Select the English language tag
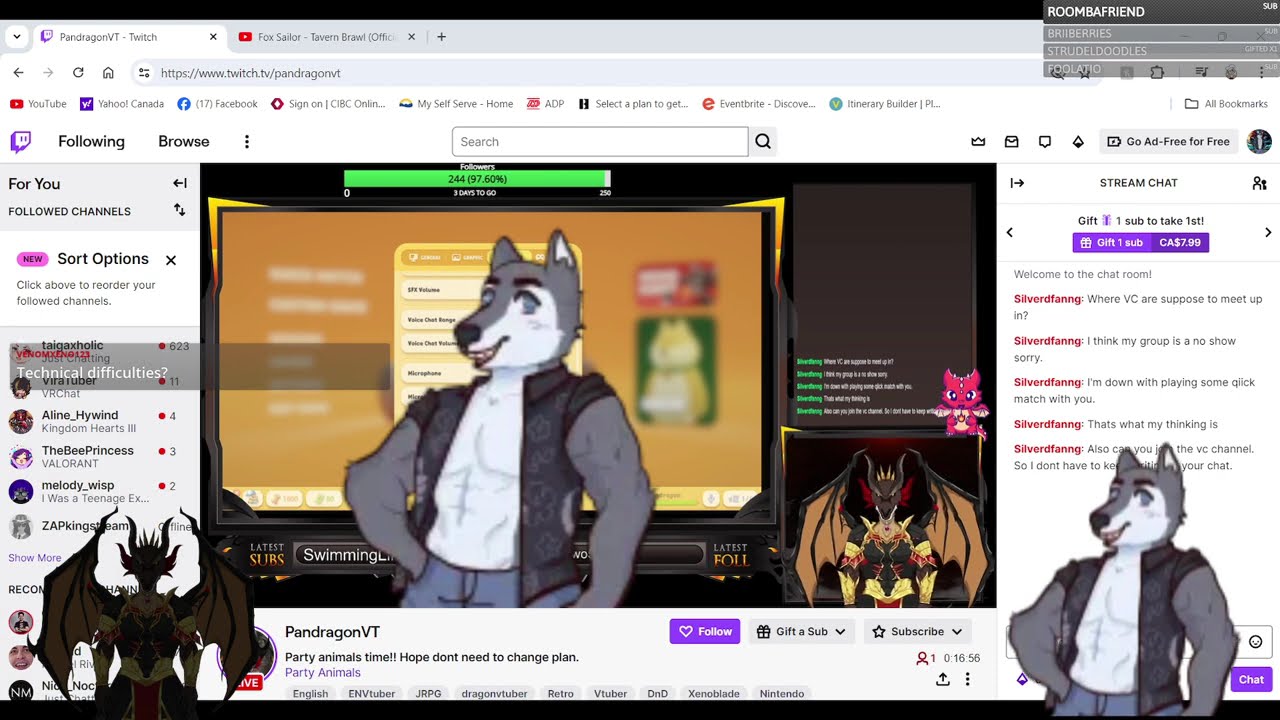Screen dimensions: 1280x720 click(310, 693)
